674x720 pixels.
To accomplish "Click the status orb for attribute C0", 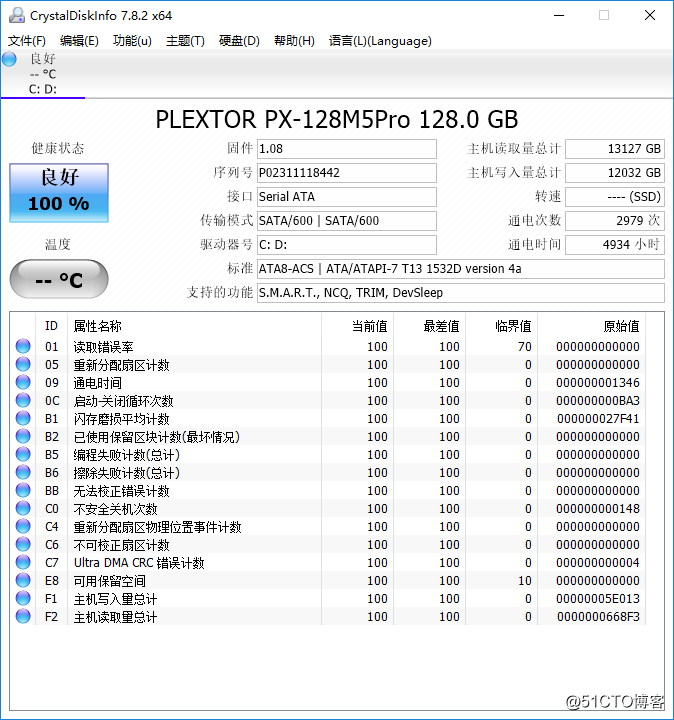I will pyautogui.click(x=23, y=508).
